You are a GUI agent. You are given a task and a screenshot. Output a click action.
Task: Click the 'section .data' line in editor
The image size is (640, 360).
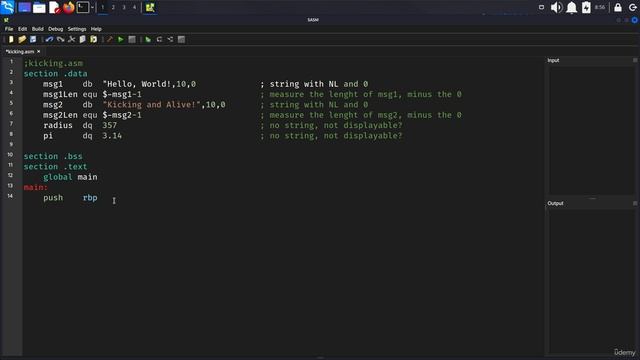[x=56, y=74]
